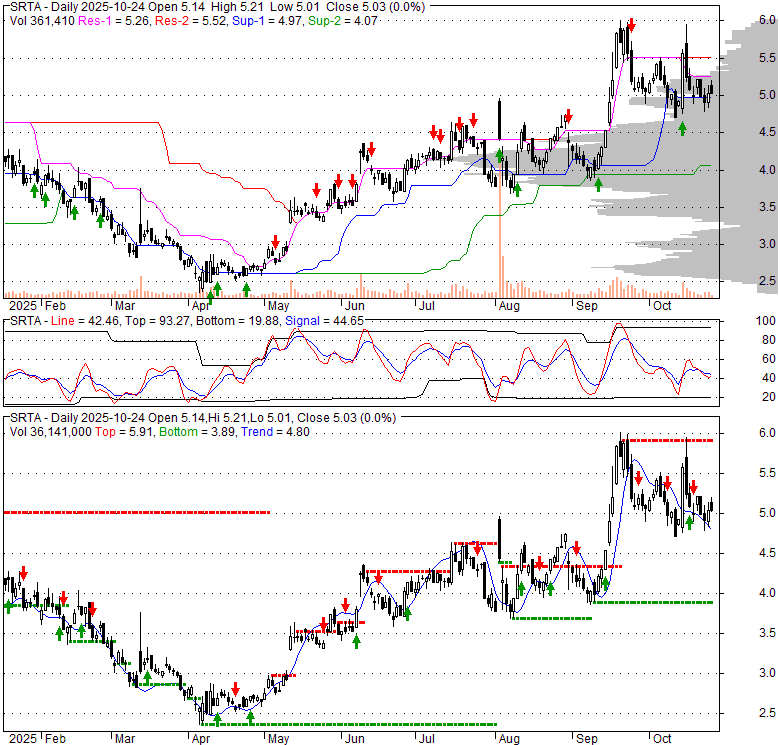
Task: Click the red down arrow above the September peak in the top chart
Action: (x=632, y=22)
